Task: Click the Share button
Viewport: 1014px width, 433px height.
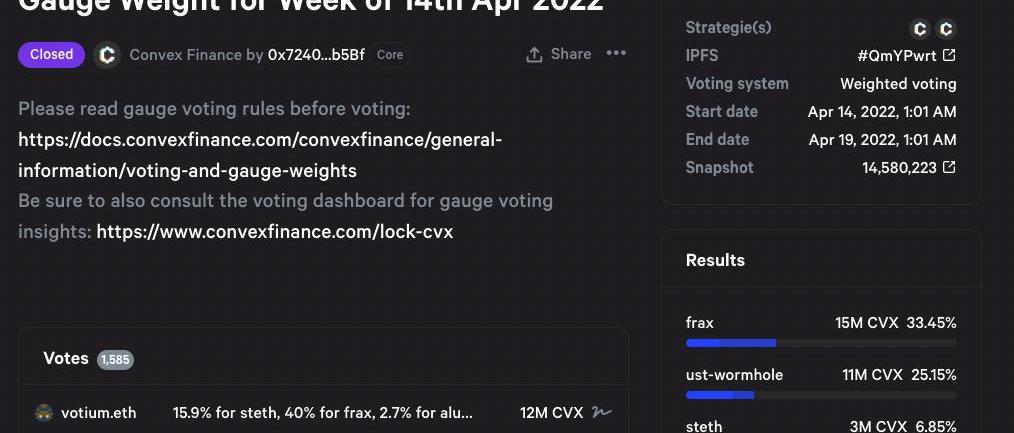Action: 559,54
